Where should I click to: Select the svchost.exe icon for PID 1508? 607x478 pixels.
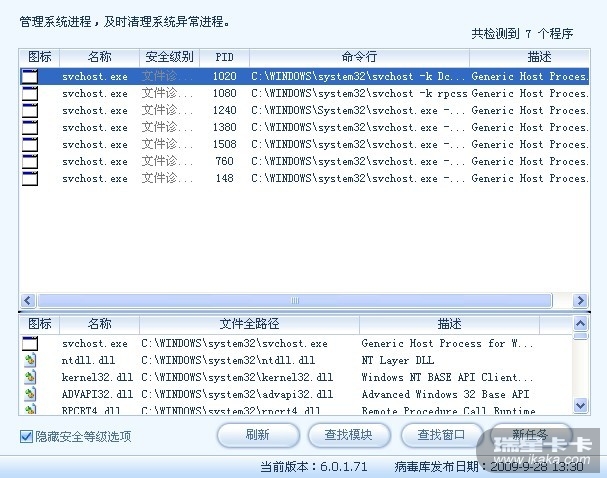(x=30, y=144)
